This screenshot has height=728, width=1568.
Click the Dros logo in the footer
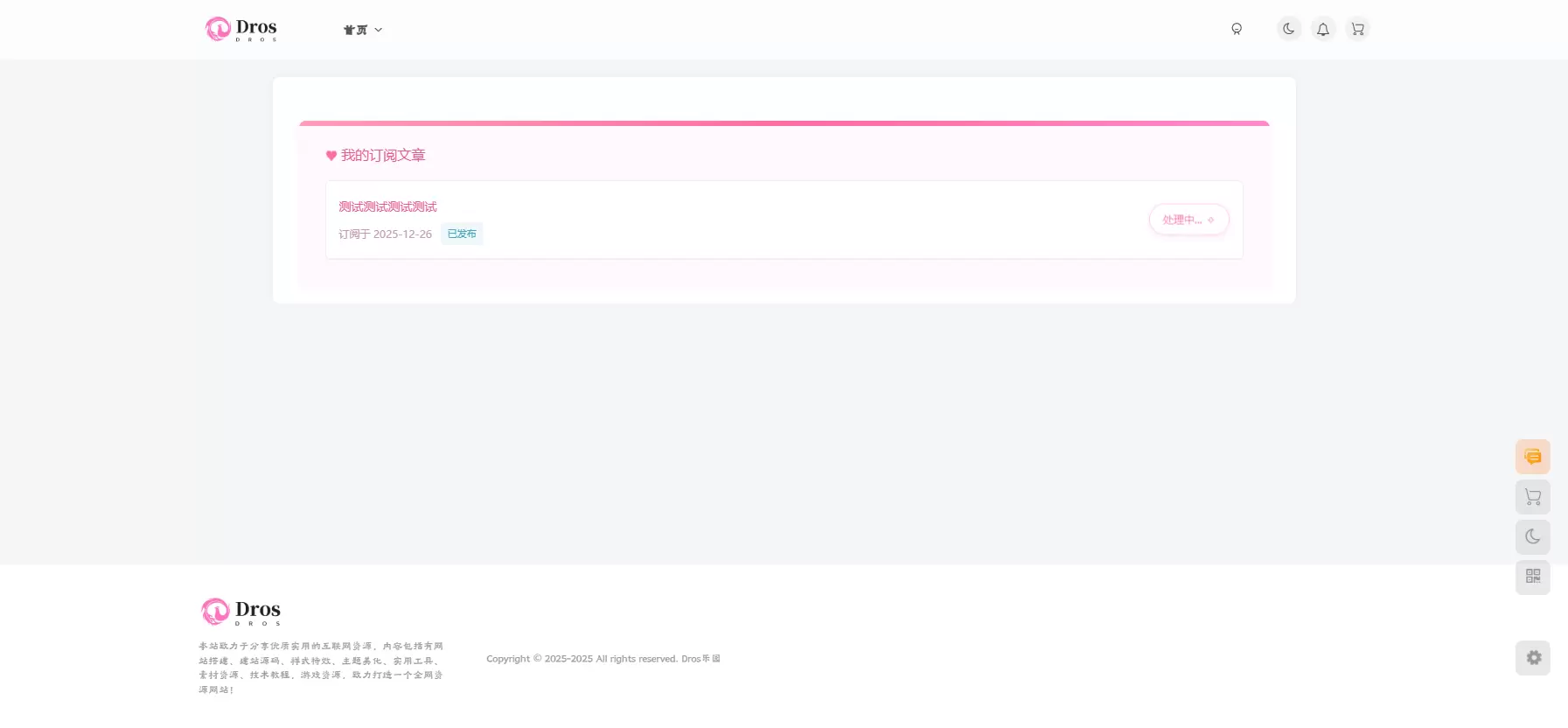[x=241, y=612]
